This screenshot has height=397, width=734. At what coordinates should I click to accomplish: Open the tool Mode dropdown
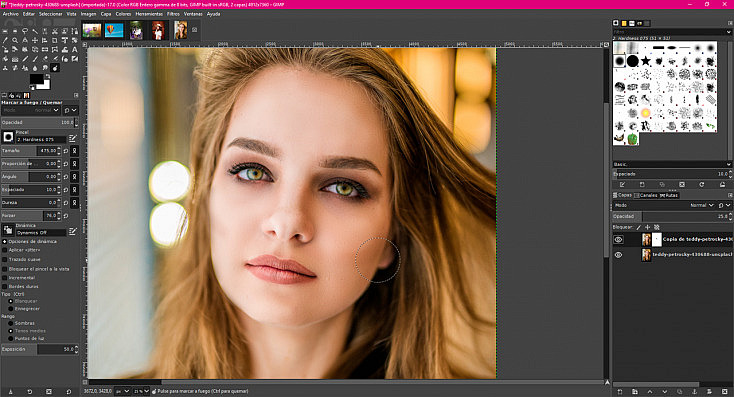[31, 110]
